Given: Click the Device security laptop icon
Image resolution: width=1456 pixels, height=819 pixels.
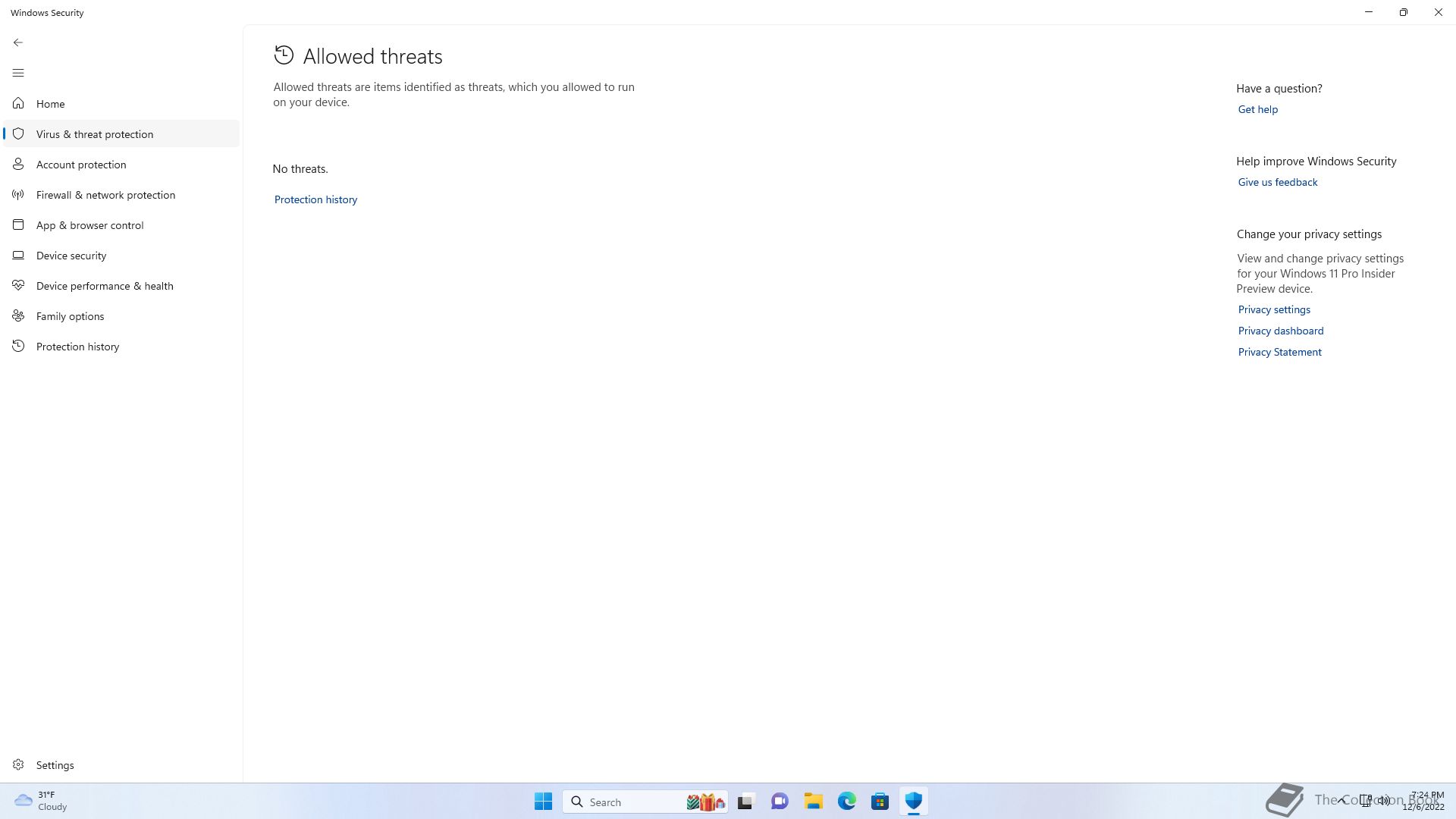Looking at the screenshot, I should point(18,256).
